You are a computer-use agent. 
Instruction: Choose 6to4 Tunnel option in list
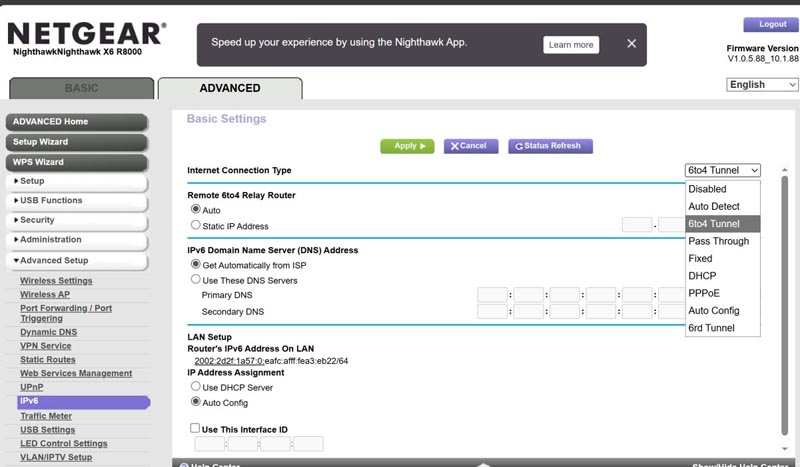click(x=722, y=224)
